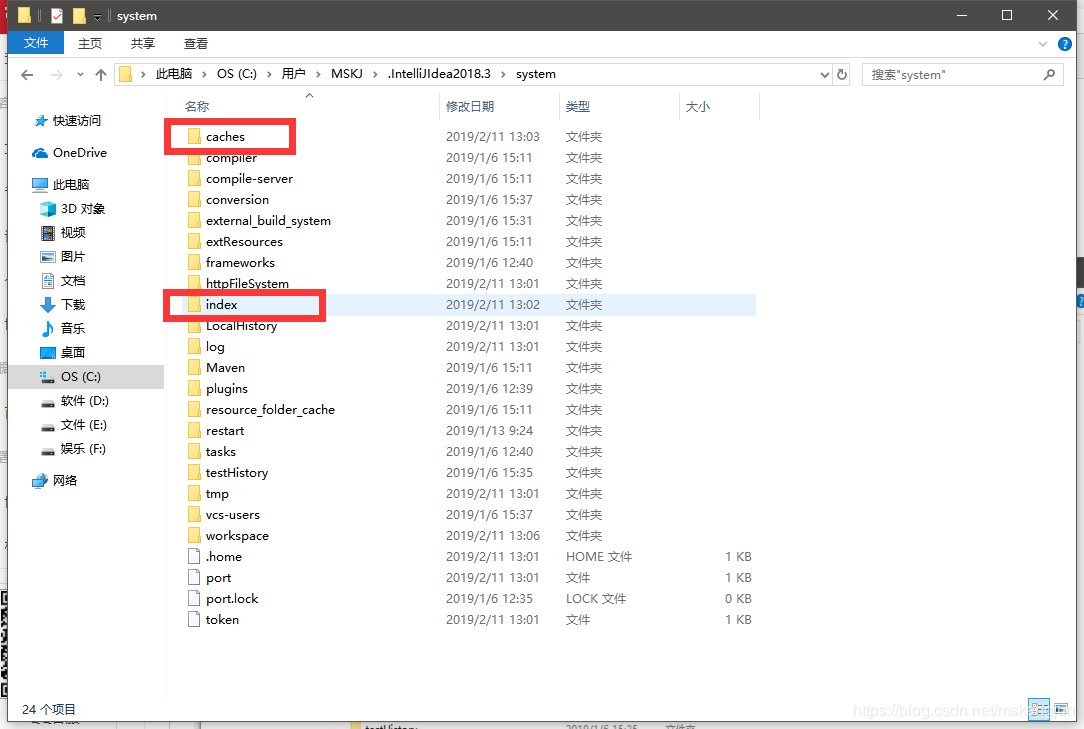Viewport: 1084px width, 729px height.
Task: Select 快速访问 in the navigation pane
Action: tap(76, 120)
